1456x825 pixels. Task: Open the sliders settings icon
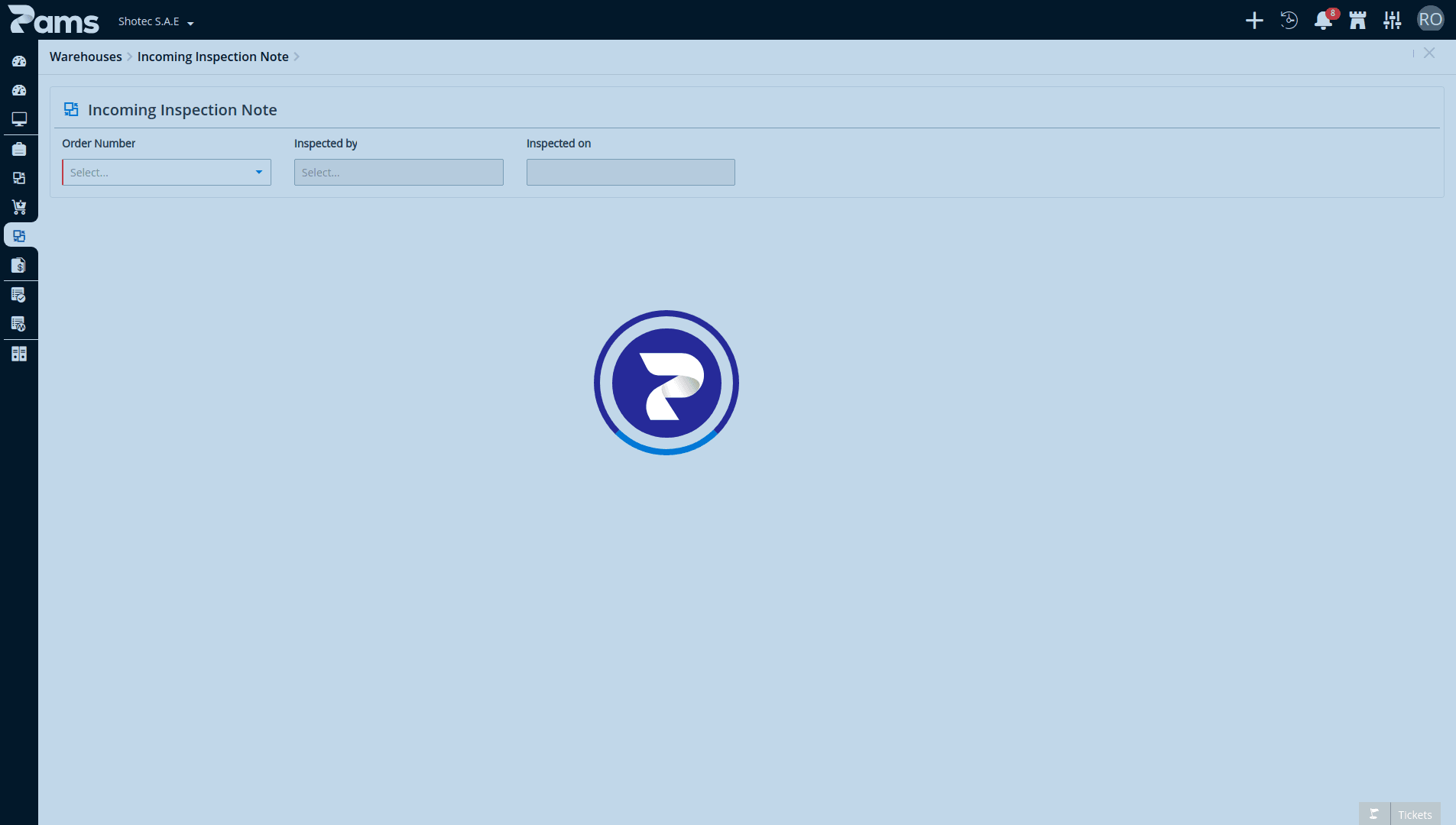1393,21
